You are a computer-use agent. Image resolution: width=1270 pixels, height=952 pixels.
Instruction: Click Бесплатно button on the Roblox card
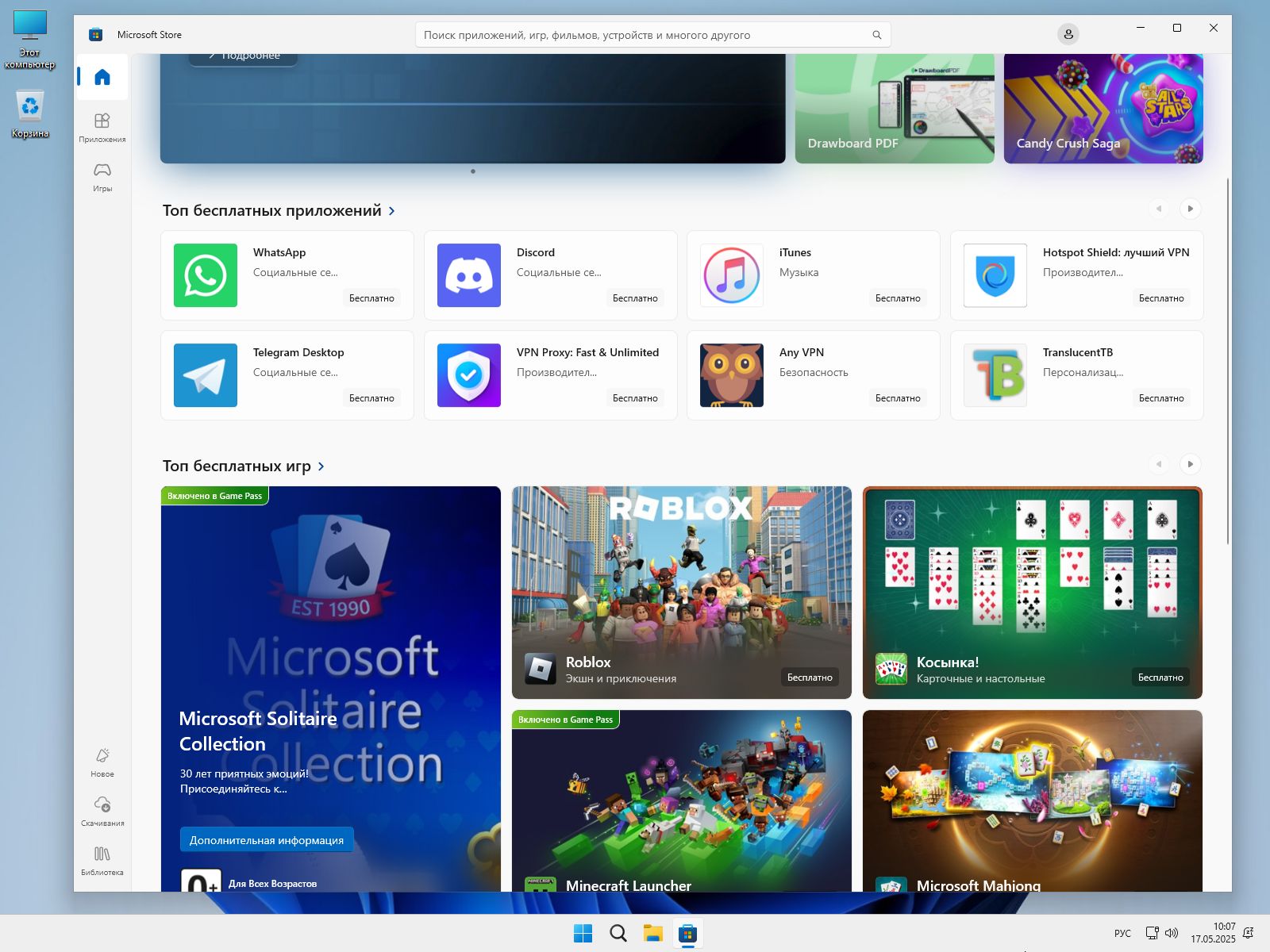[x=810, y=678]
